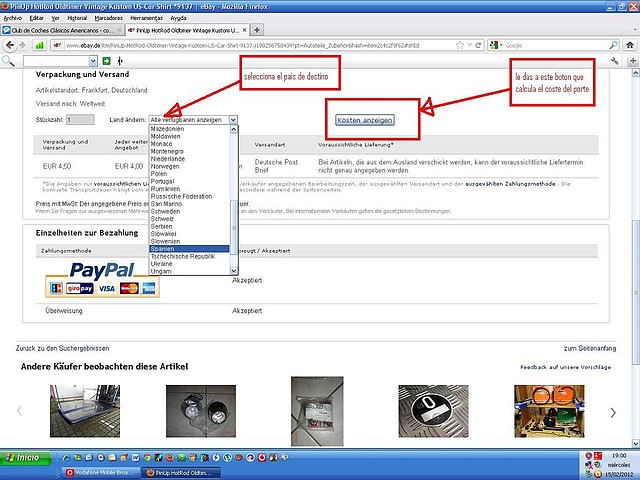Click the giropay payment icon
640x480 pixels.
[80, 289]
